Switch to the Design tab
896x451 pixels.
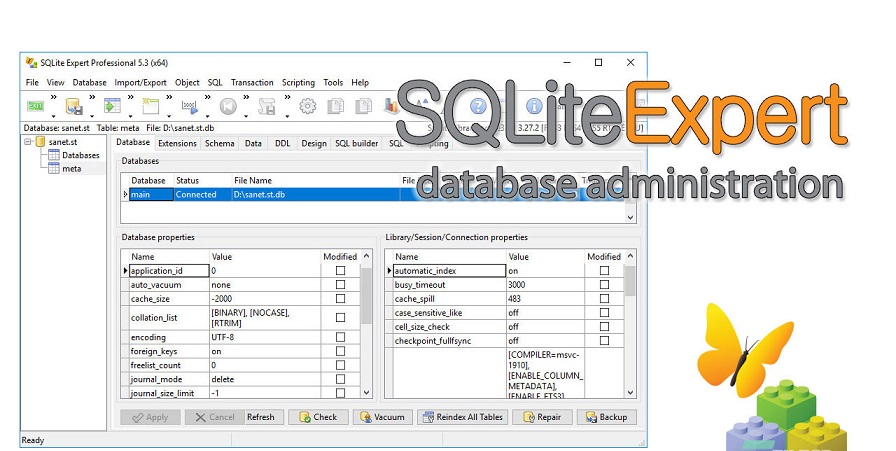314,143
